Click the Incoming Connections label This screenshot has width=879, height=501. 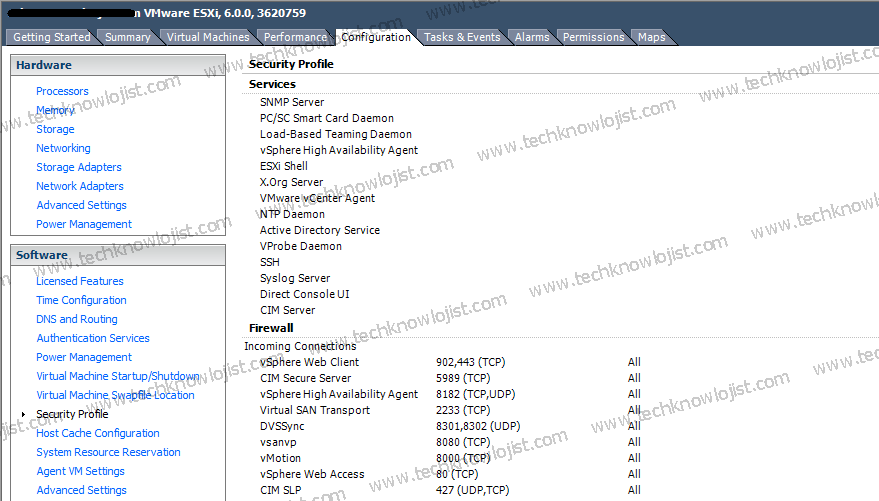(300, 346)
